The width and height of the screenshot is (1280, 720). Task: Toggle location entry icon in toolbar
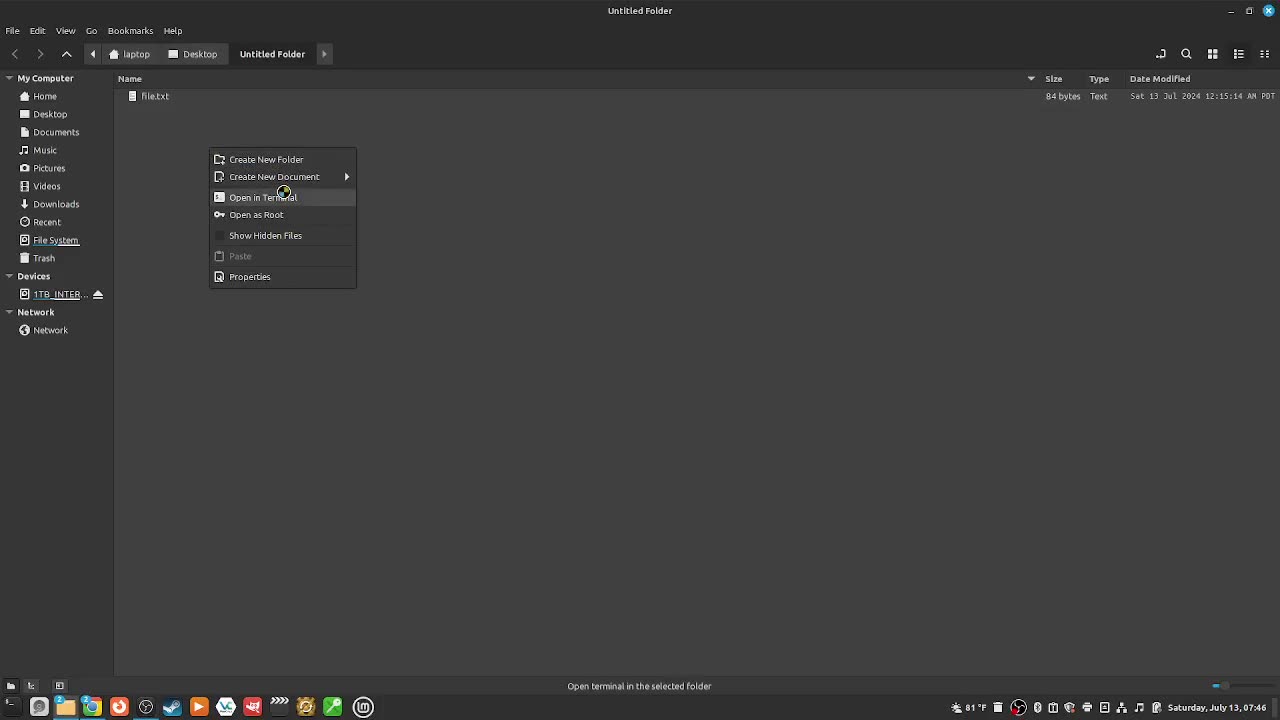coord(1160,54)
